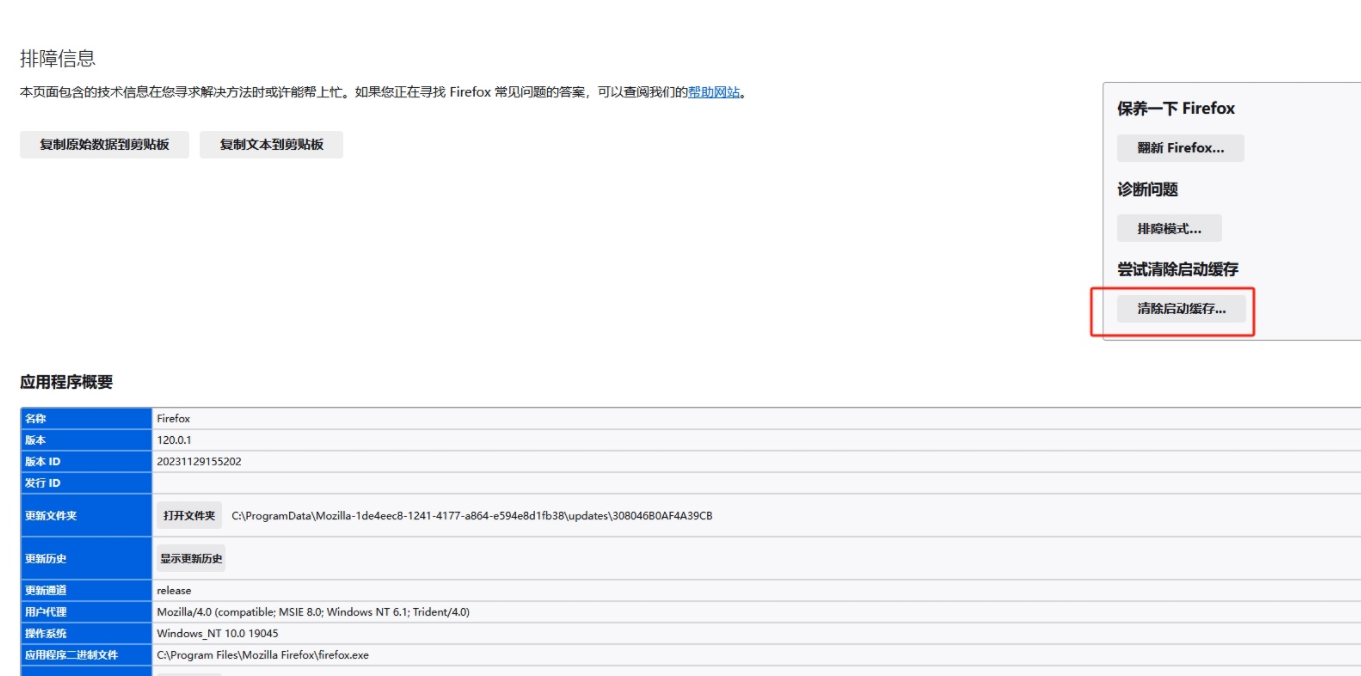
Task: Click 复制原始数据到剪贴板 button
Action: click(x=104, y=144)
